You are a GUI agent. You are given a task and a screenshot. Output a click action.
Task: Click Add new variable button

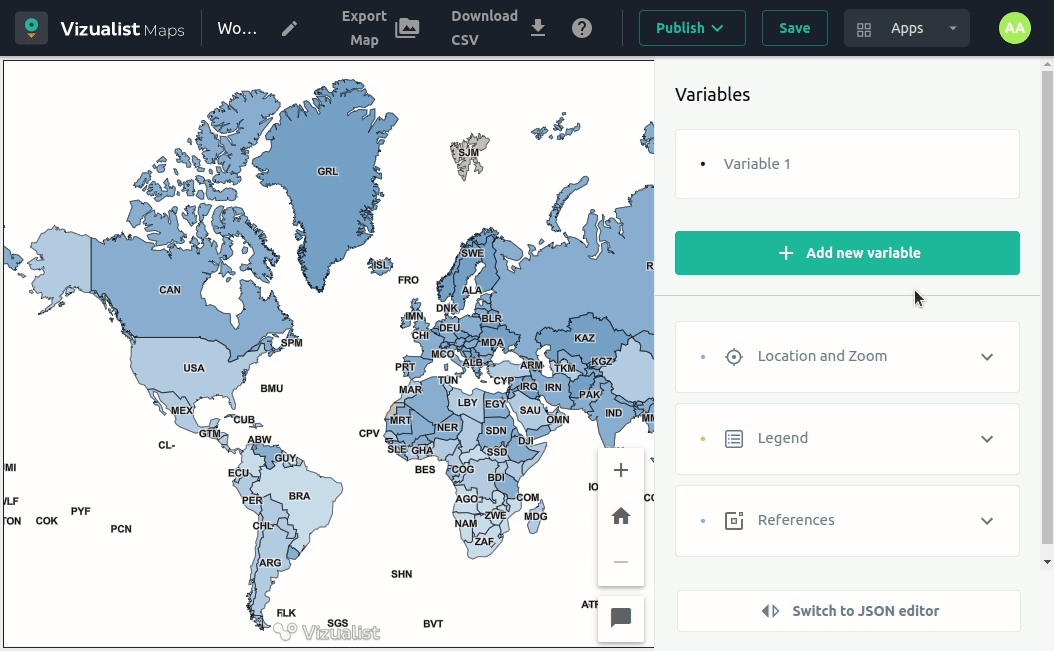tap(847, 253)
